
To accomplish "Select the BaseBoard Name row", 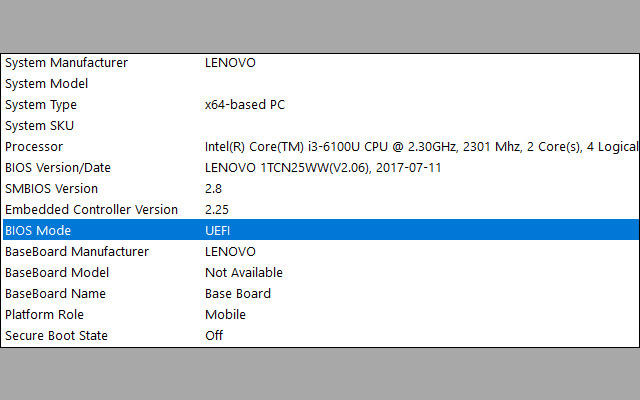I will pyautogui.click(x=321, y=293).
